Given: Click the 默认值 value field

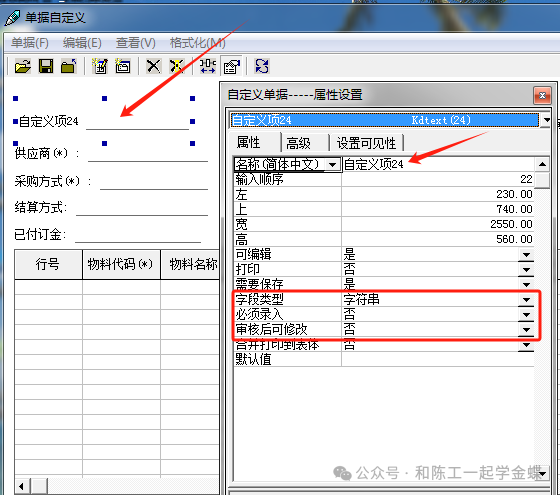Looking at the screenshot, I should pos(438,359).
